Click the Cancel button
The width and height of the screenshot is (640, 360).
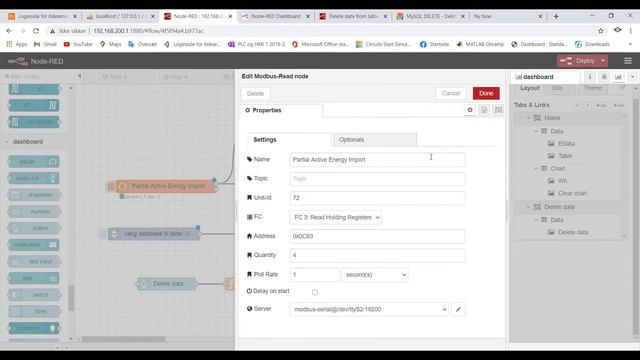click(451, 93)
